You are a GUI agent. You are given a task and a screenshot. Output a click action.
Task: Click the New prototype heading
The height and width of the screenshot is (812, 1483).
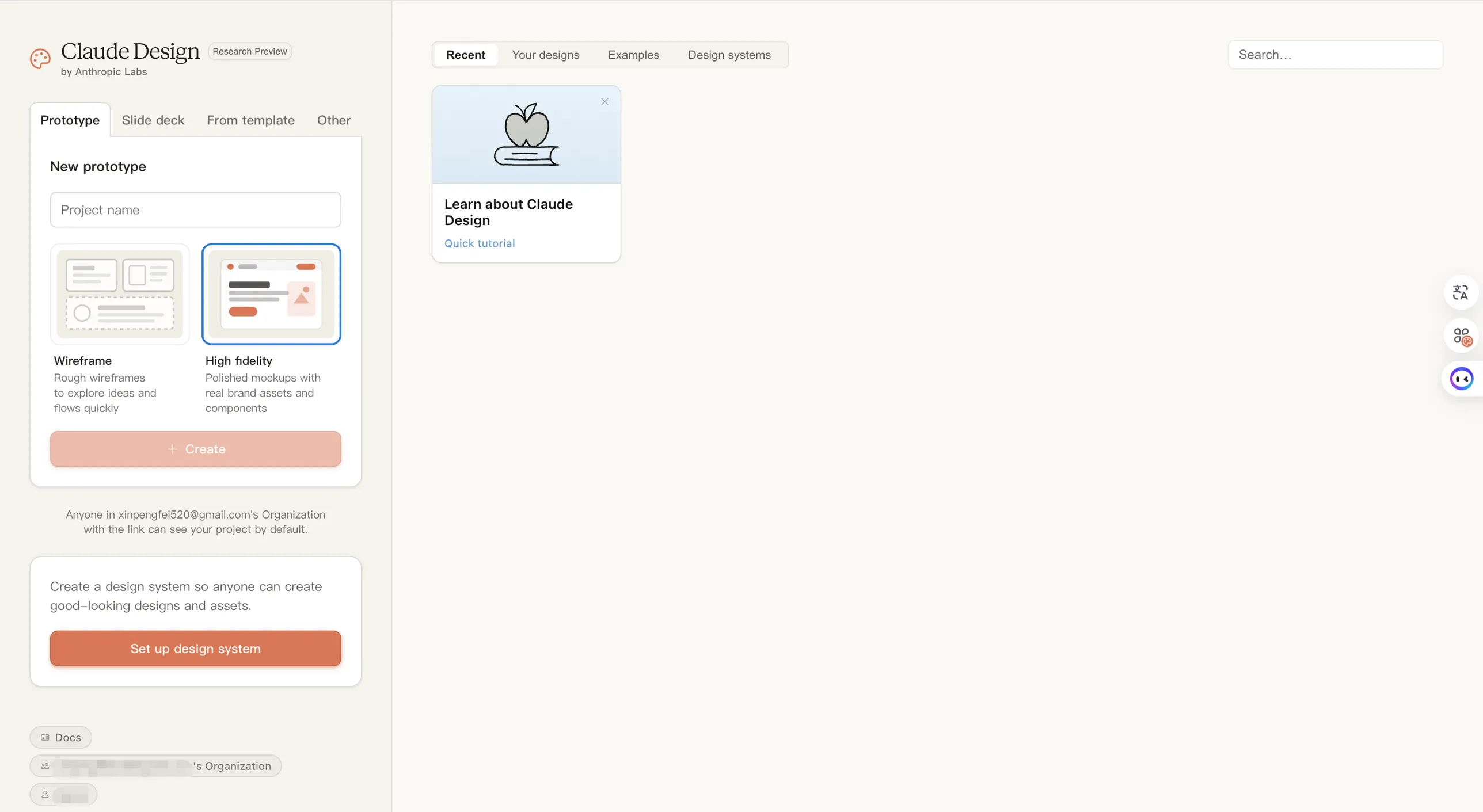[x=98, y=166]
